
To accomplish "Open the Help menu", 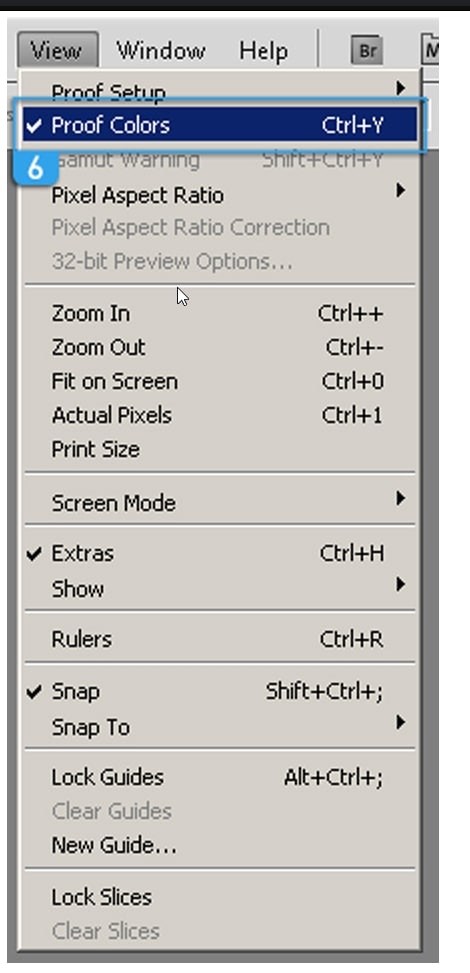I will (263, 50).
